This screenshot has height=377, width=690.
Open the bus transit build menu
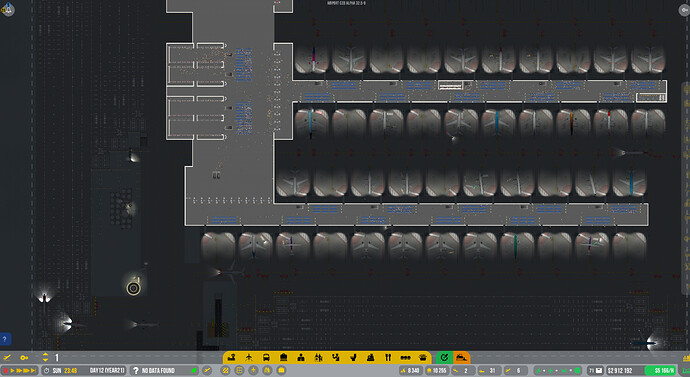(x=266, y=357)
